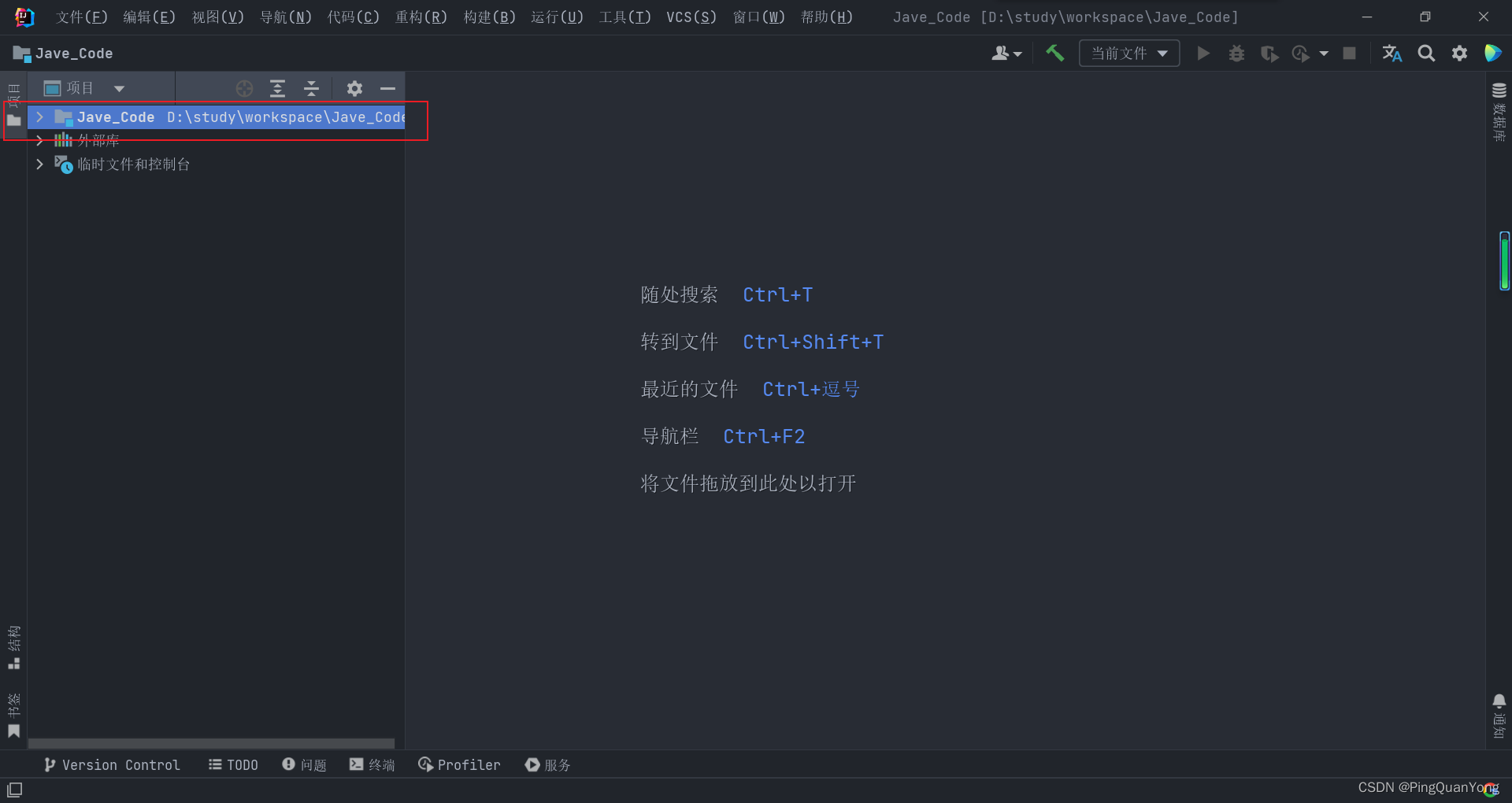Start debugging with the bug icon
Image resolution: width=1512 pixels, height=803 pixels.
pos(1236,53)
